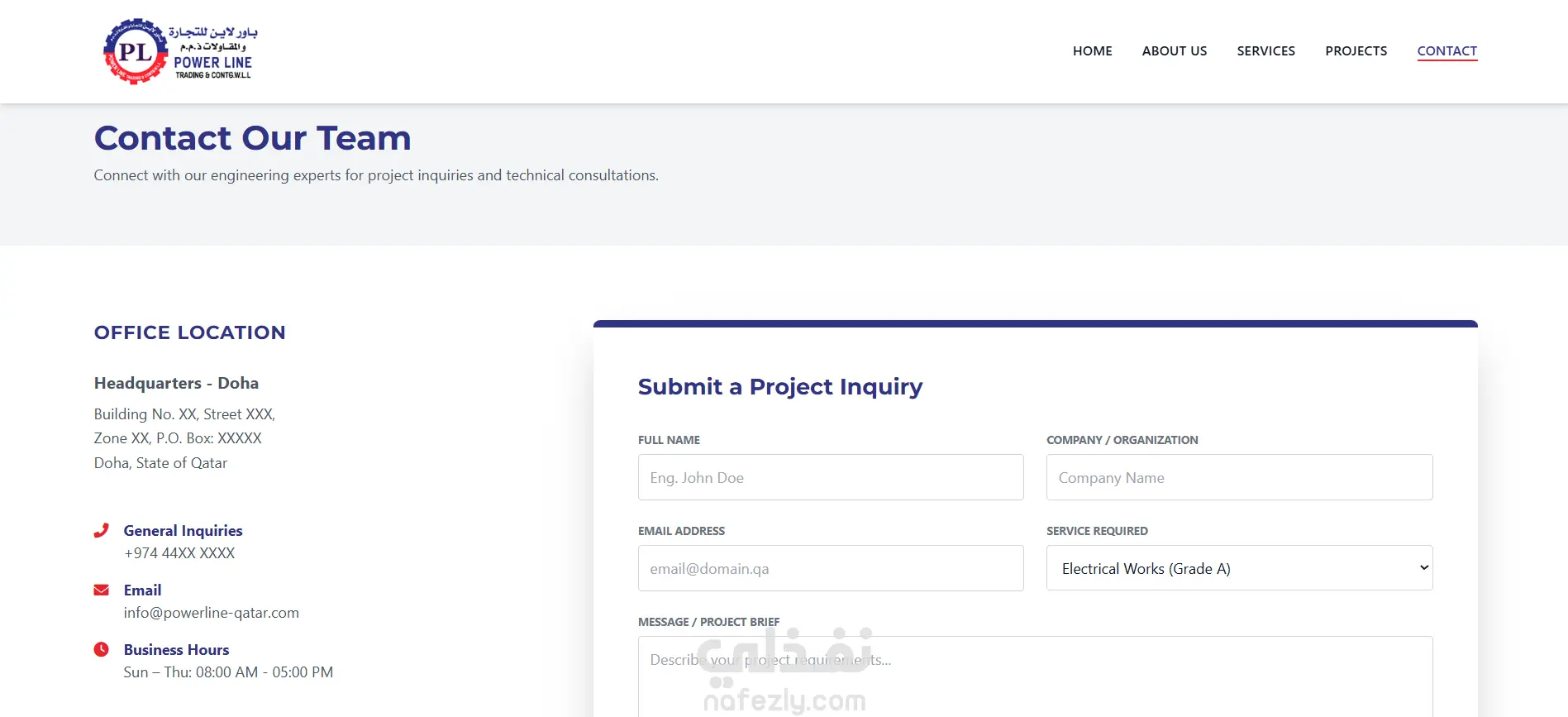
Task: Click the Business Hours heading
Action: coord(176,650)
